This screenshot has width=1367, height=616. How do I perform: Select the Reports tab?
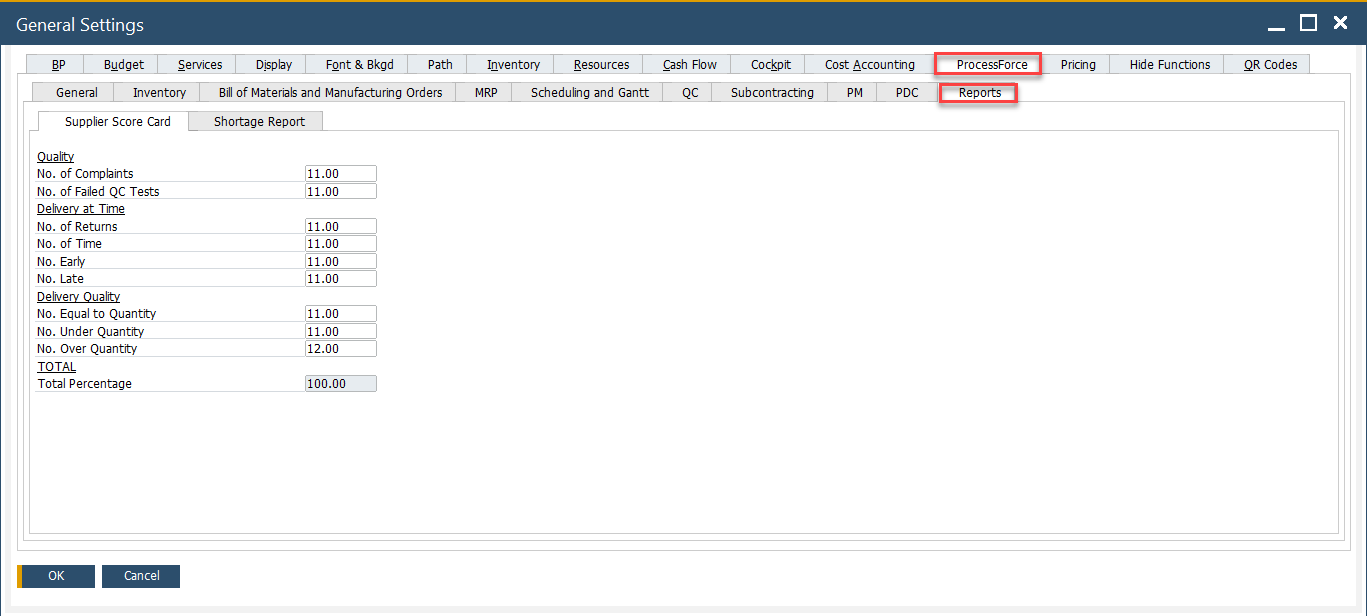[x=977, y=92]
